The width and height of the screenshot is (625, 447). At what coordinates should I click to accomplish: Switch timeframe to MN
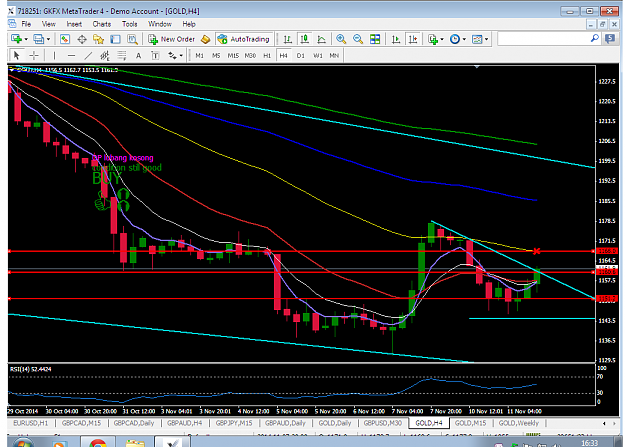point(334,55)
